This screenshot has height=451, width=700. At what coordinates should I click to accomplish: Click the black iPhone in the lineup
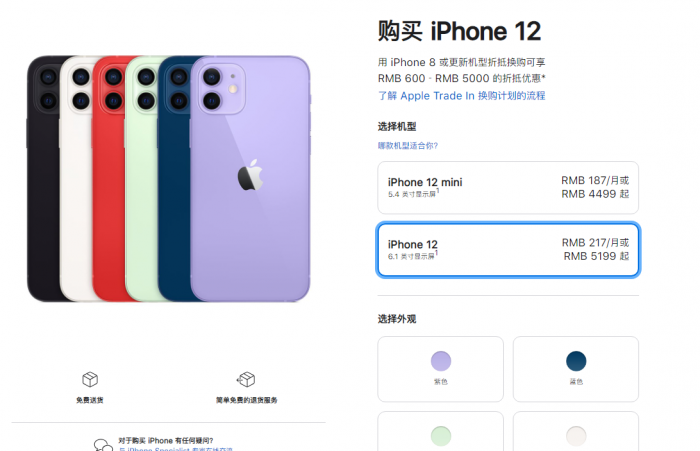coord(42,179)
